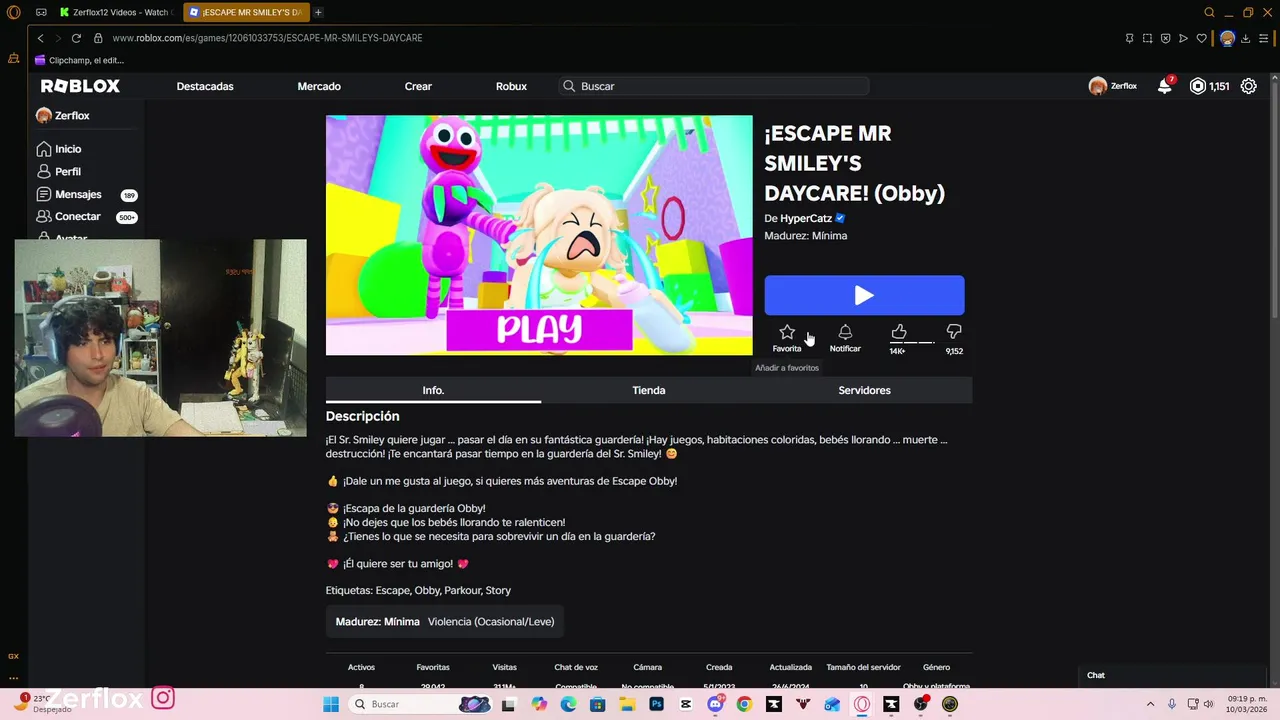Click the Roblox logo

(80, 86)
